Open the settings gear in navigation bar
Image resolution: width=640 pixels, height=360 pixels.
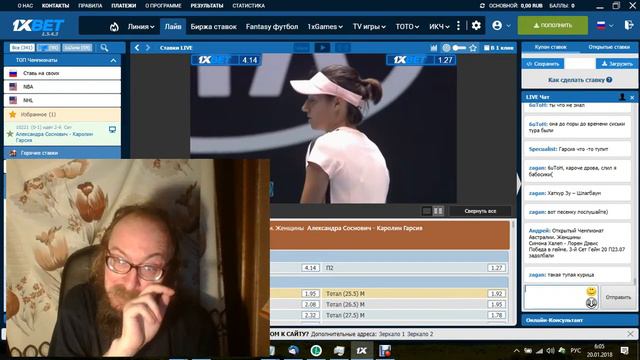[476, 26]
